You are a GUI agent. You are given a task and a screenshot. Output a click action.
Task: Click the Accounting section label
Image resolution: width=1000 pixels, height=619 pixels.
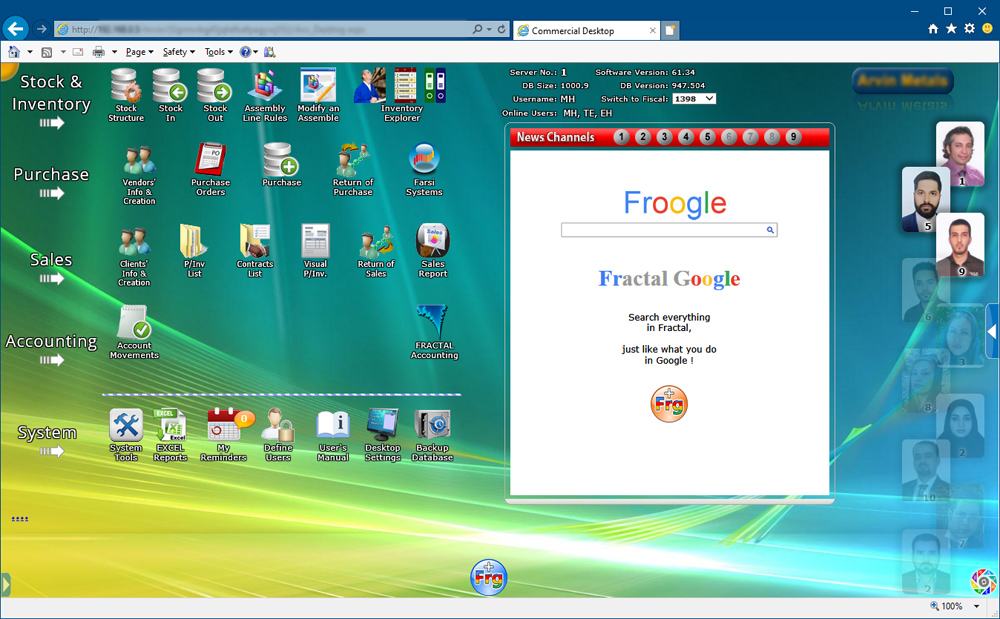[51, 341]
